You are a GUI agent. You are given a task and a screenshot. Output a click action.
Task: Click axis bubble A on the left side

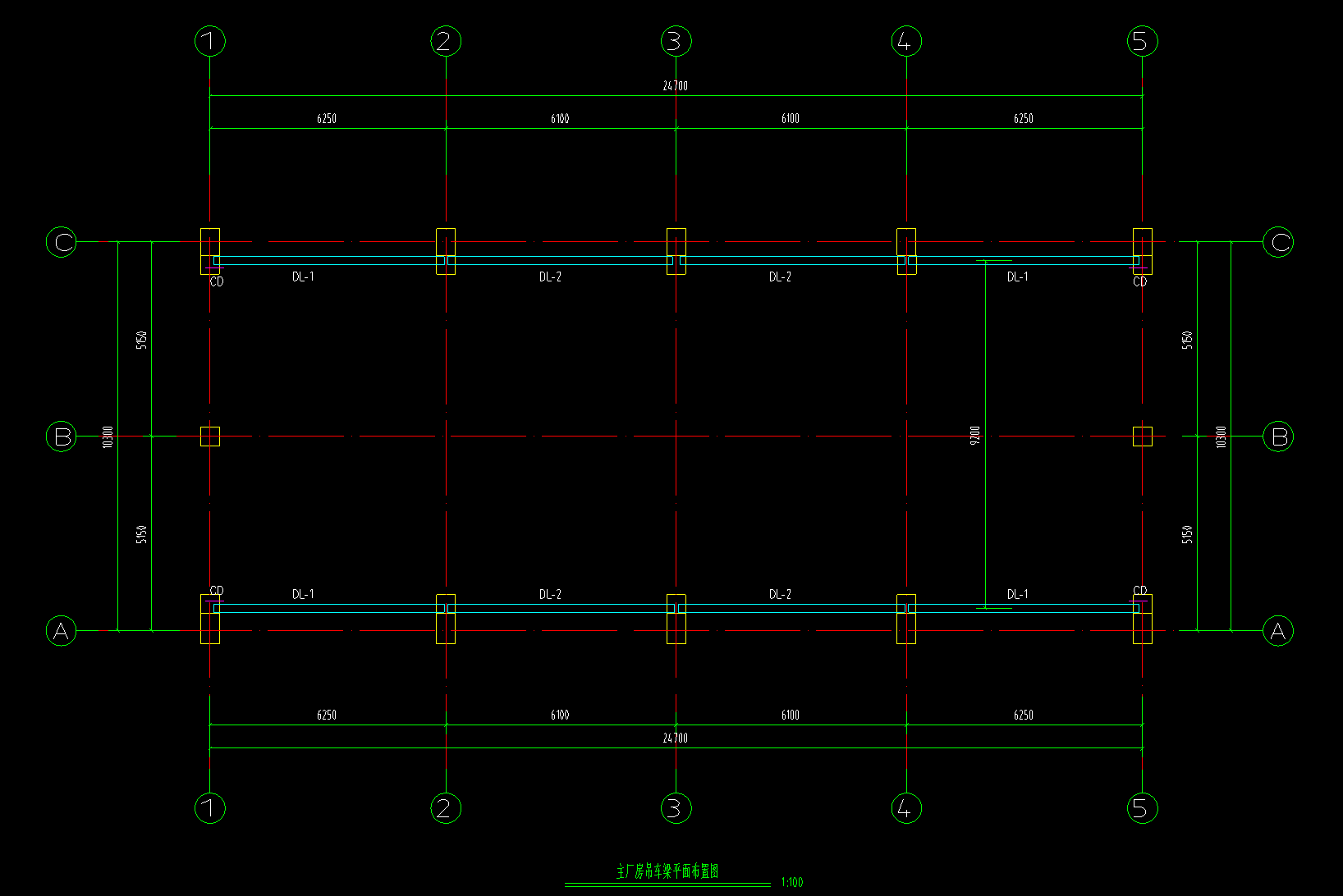click(x=62, y=631)
